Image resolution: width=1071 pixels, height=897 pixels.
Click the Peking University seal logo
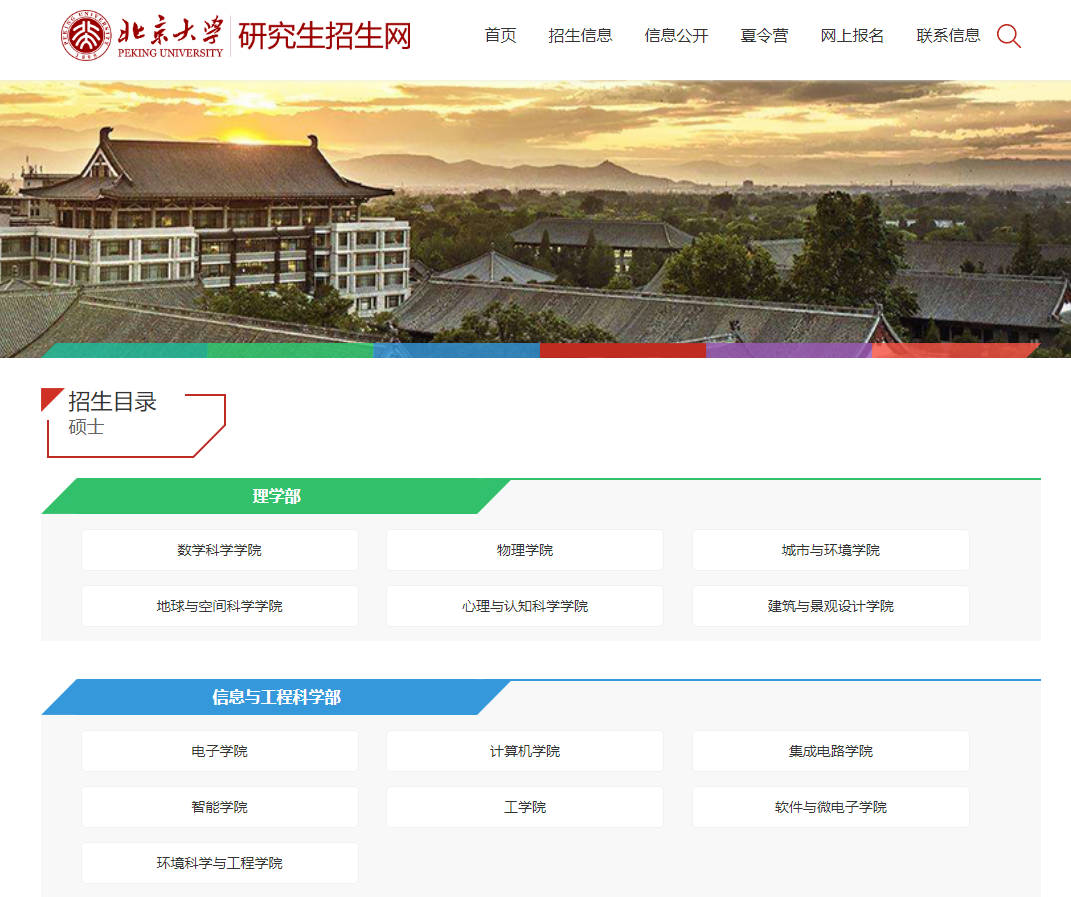(x=88, y=35)
